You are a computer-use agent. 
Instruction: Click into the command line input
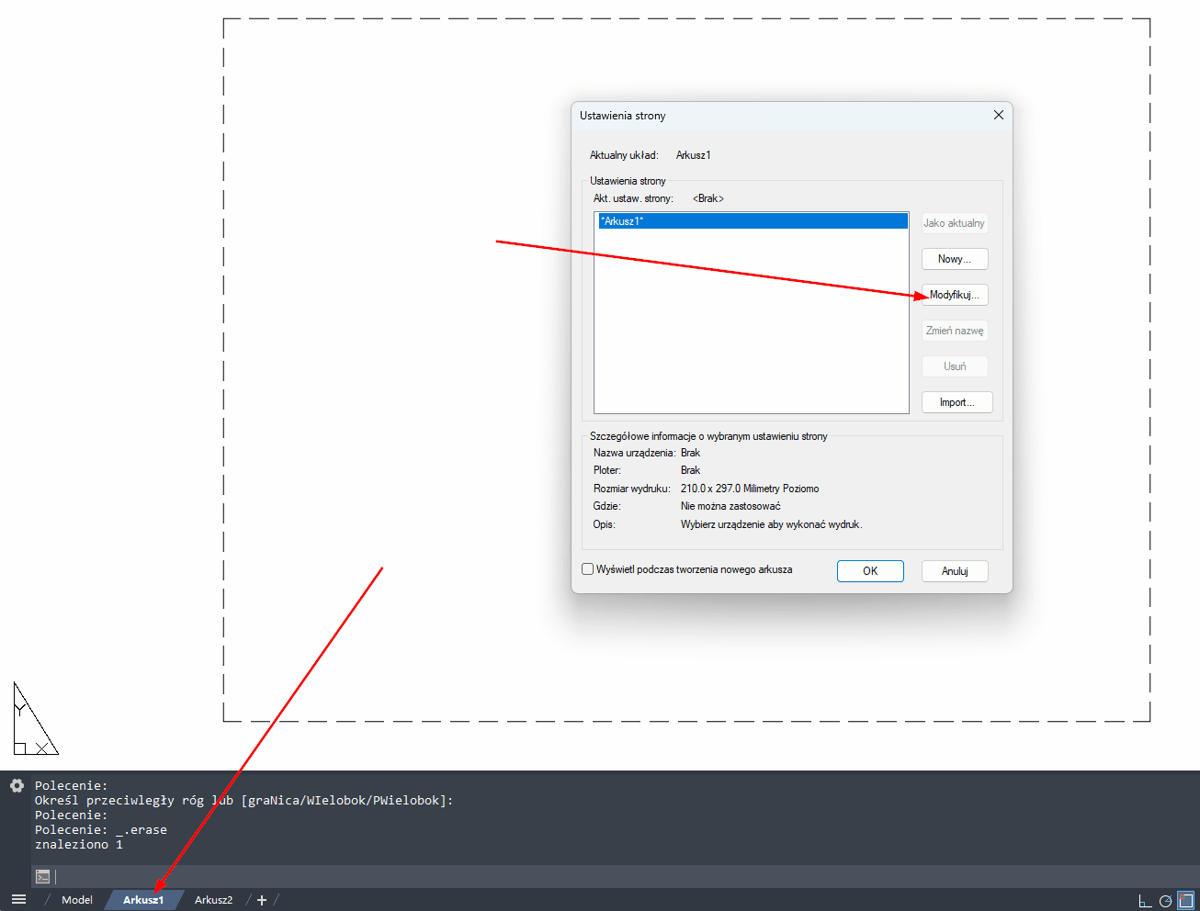[600, 876]
